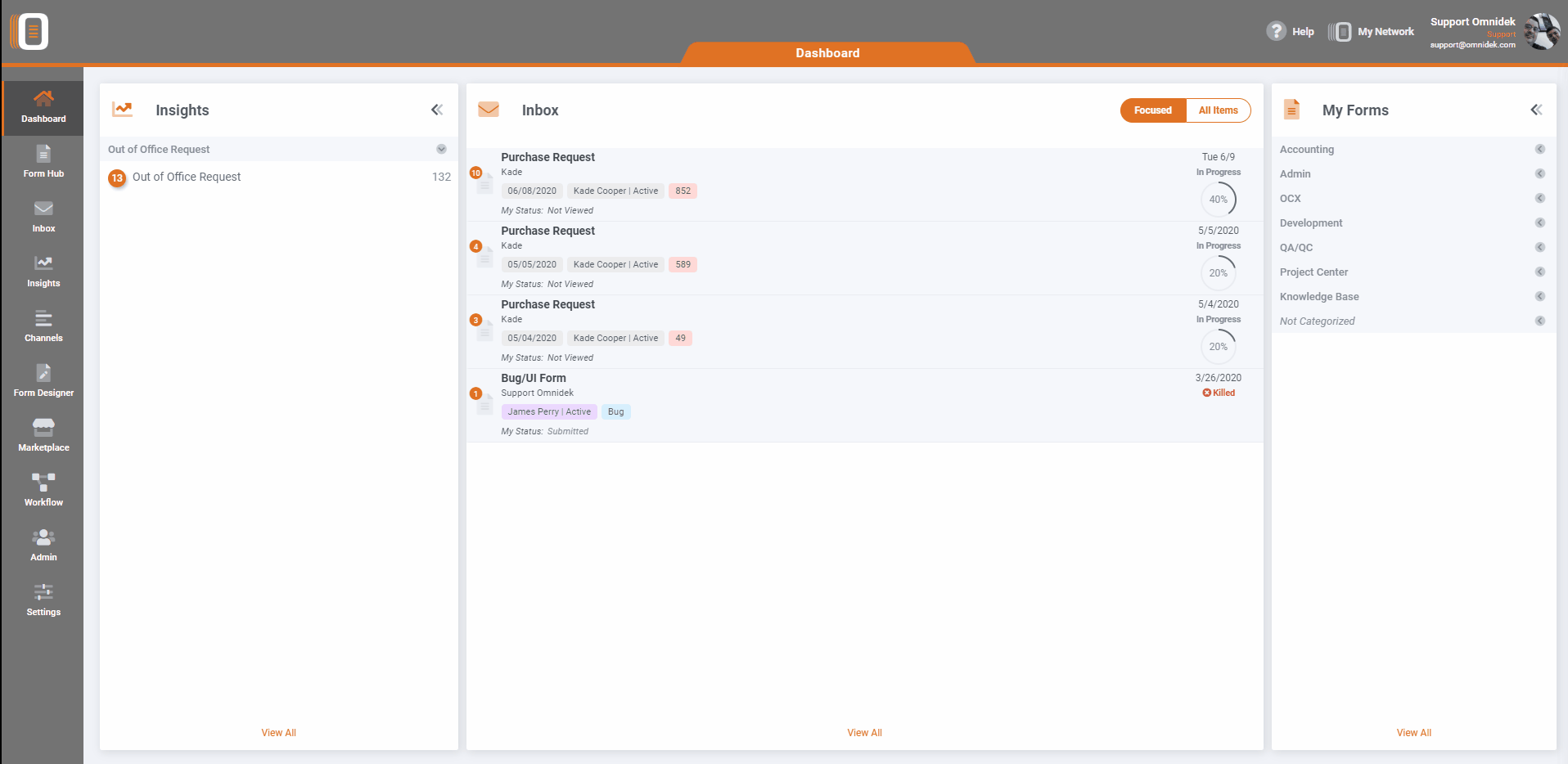1568x764 pixels.
Task: Keep Focused filter selected in Inbox
Action: 1152,110
